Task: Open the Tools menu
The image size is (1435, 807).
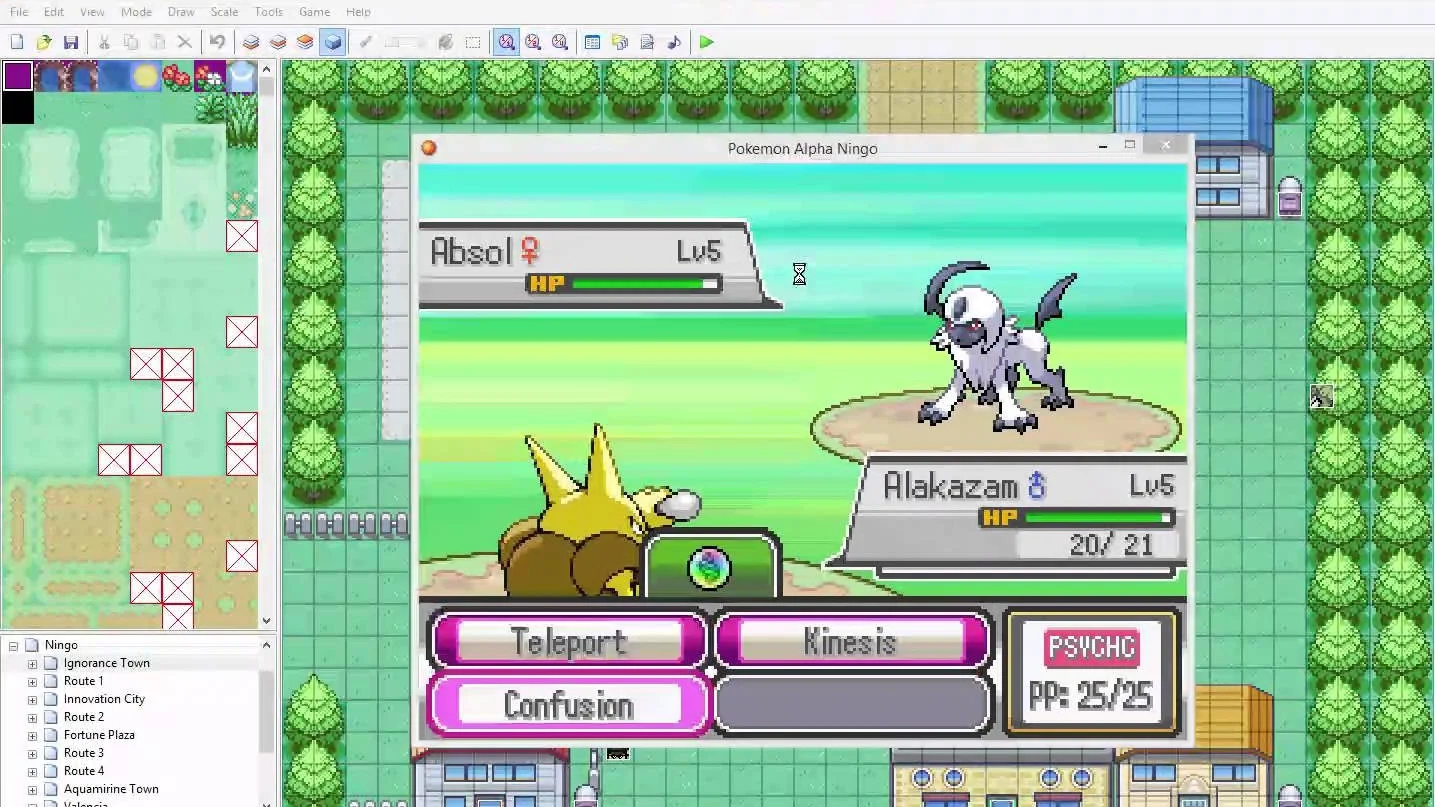Action: pyautogui.click(x=267, y=12)
